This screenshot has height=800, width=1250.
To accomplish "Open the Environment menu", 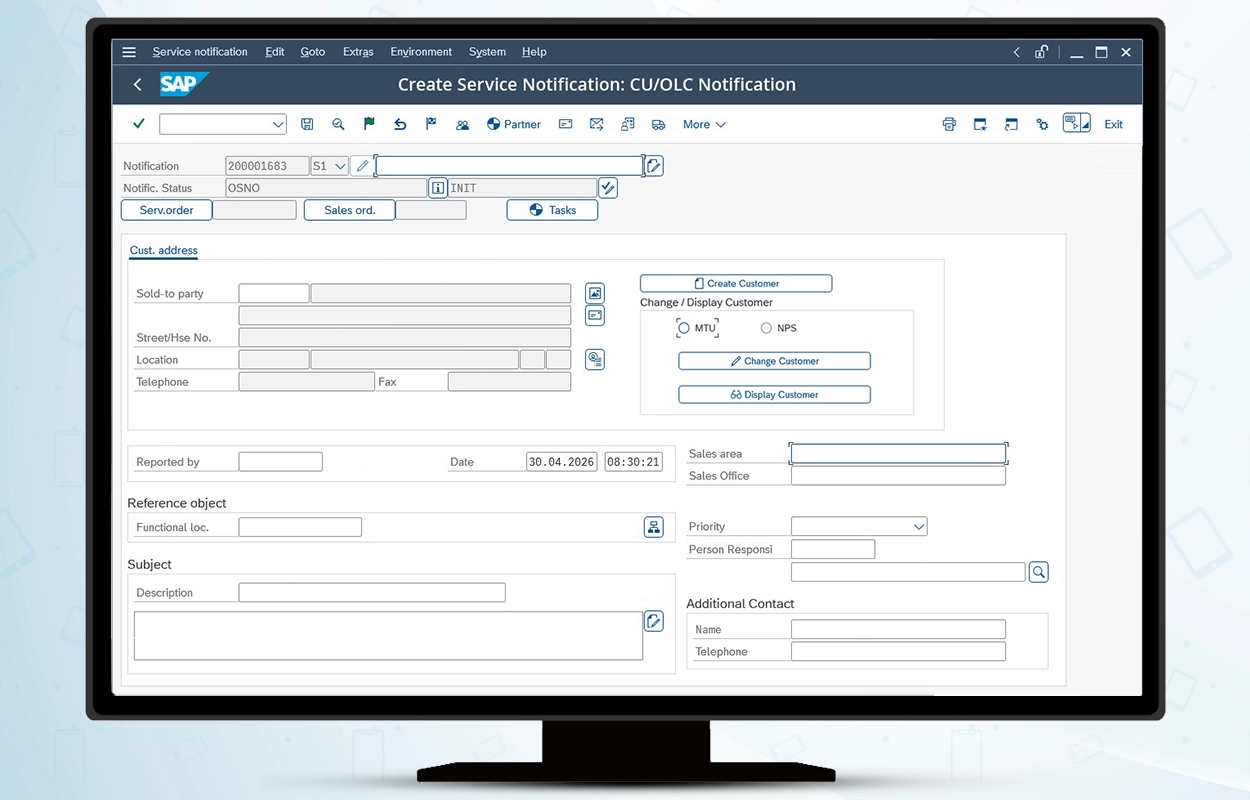I will (421, 52).
